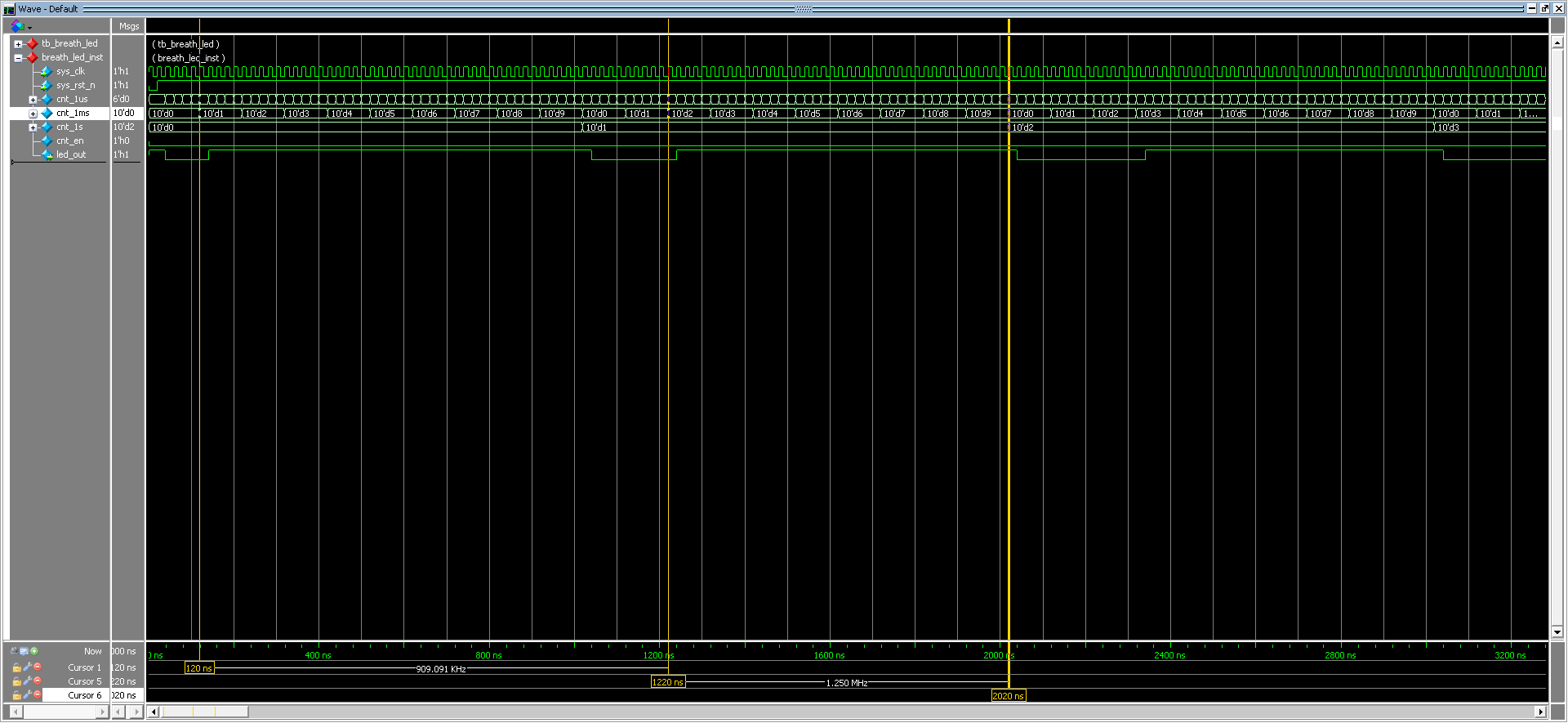Click the vertical scrollbar down arrow
Image resolution: width=1568 pixels, height=723 pixels.
(x=1557, y=632)
